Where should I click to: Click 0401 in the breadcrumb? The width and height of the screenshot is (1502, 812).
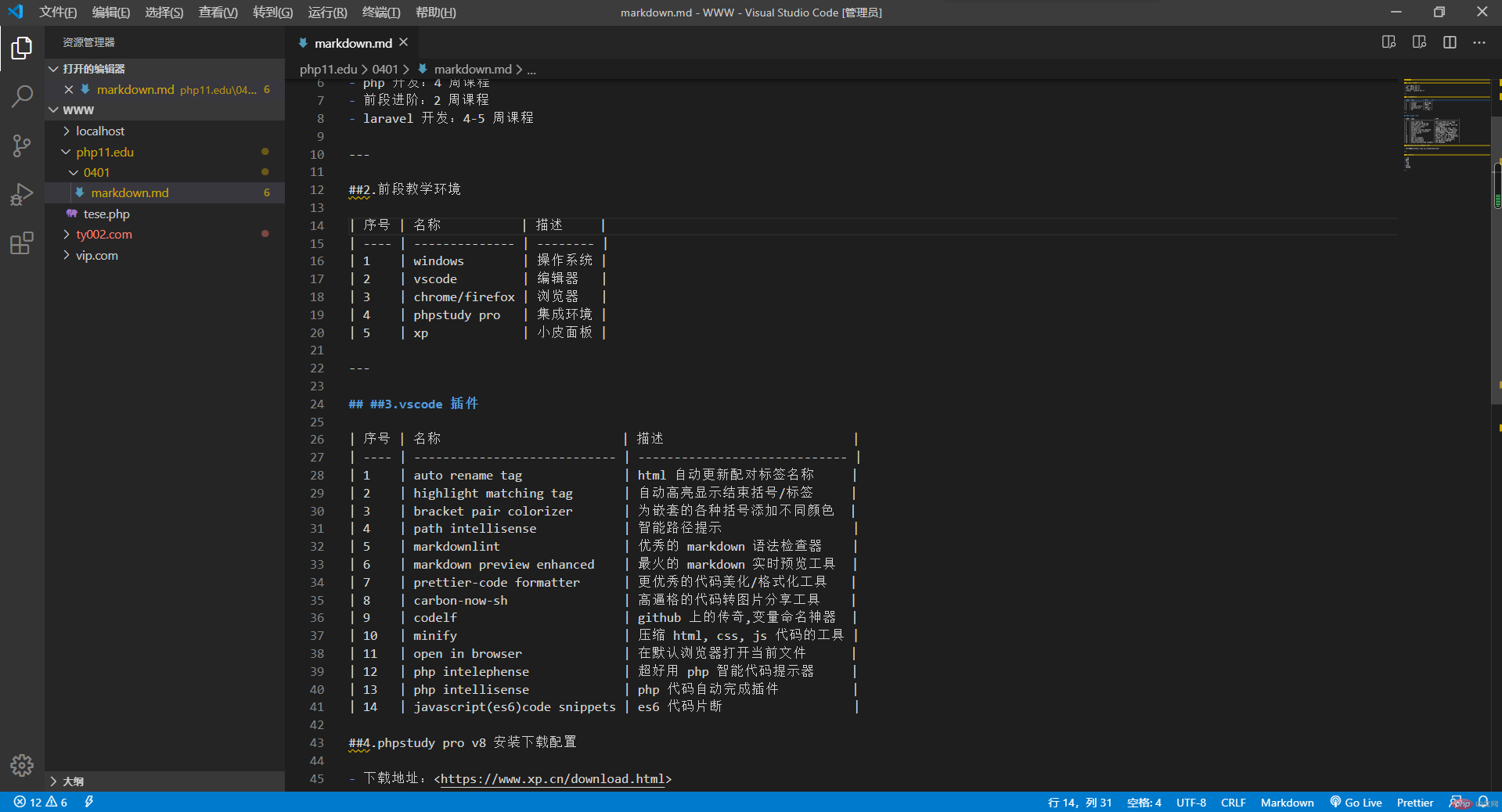click(385, 70)
